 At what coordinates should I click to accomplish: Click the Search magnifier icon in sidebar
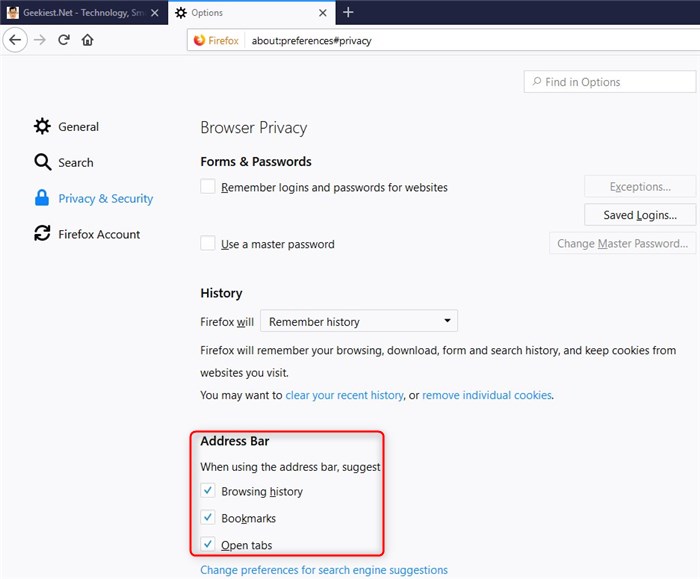point(42,162)
